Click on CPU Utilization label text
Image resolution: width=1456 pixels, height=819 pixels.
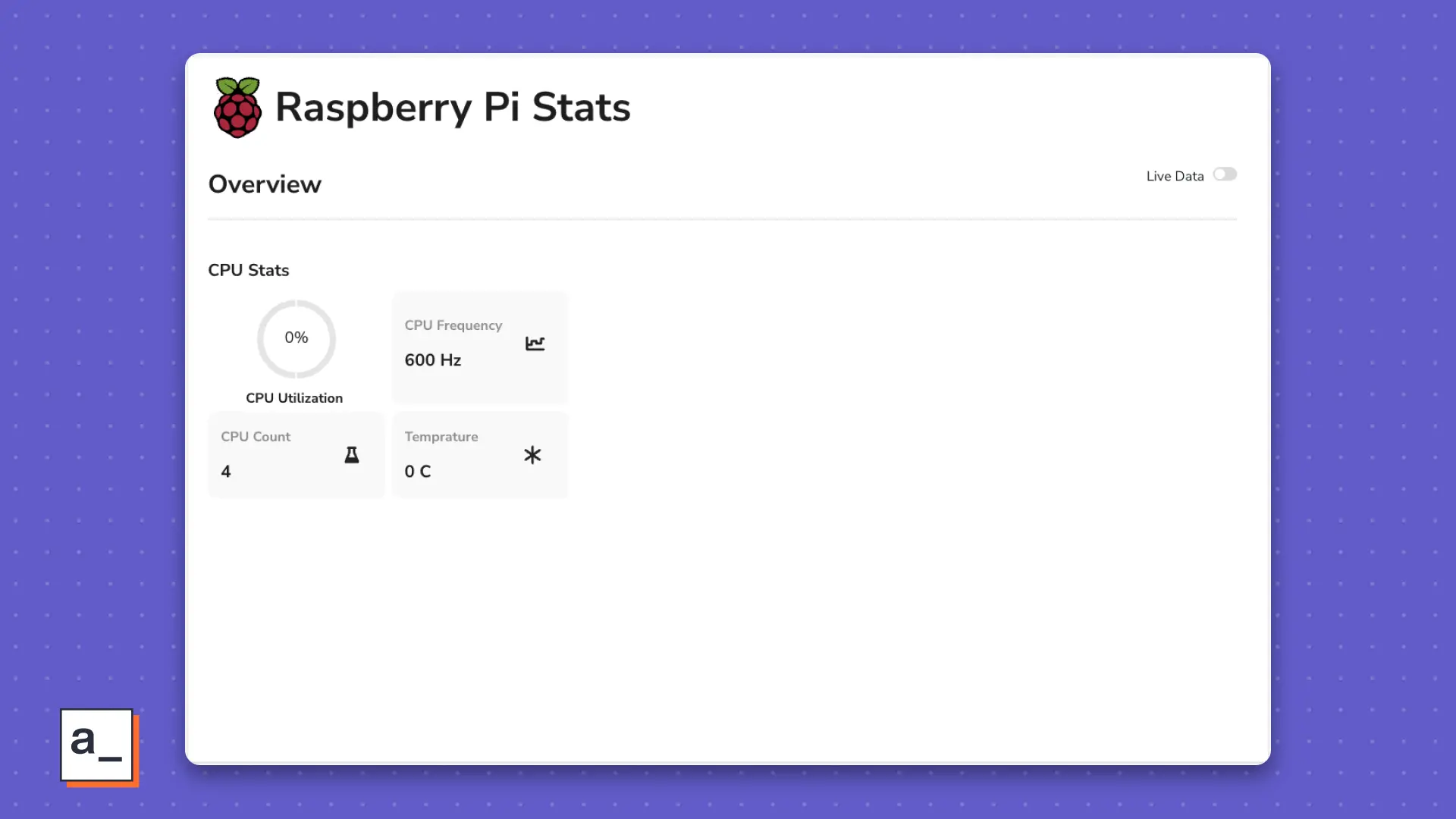tap(294, 398)
